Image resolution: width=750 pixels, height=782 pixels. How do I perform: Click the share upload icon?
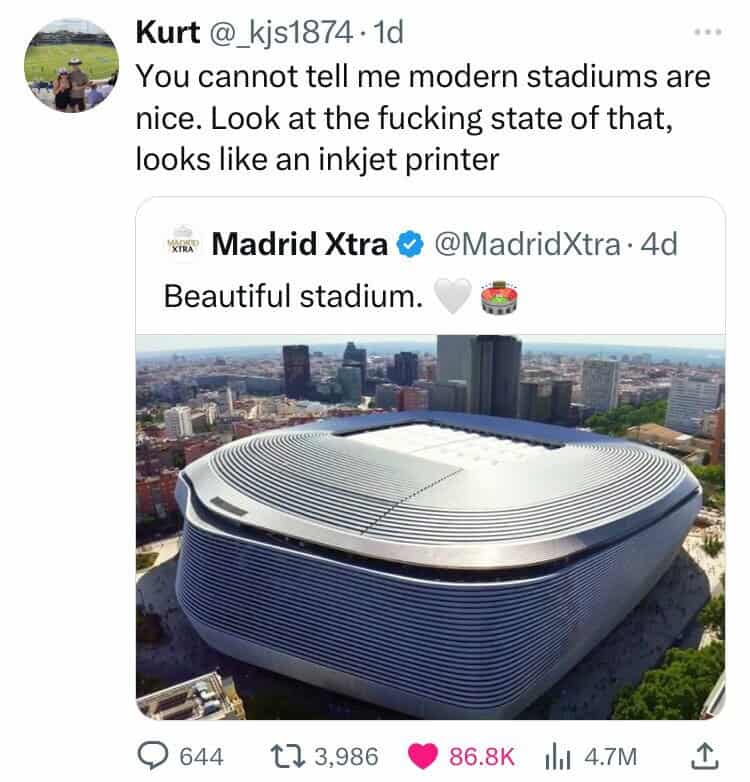point(705,756)
